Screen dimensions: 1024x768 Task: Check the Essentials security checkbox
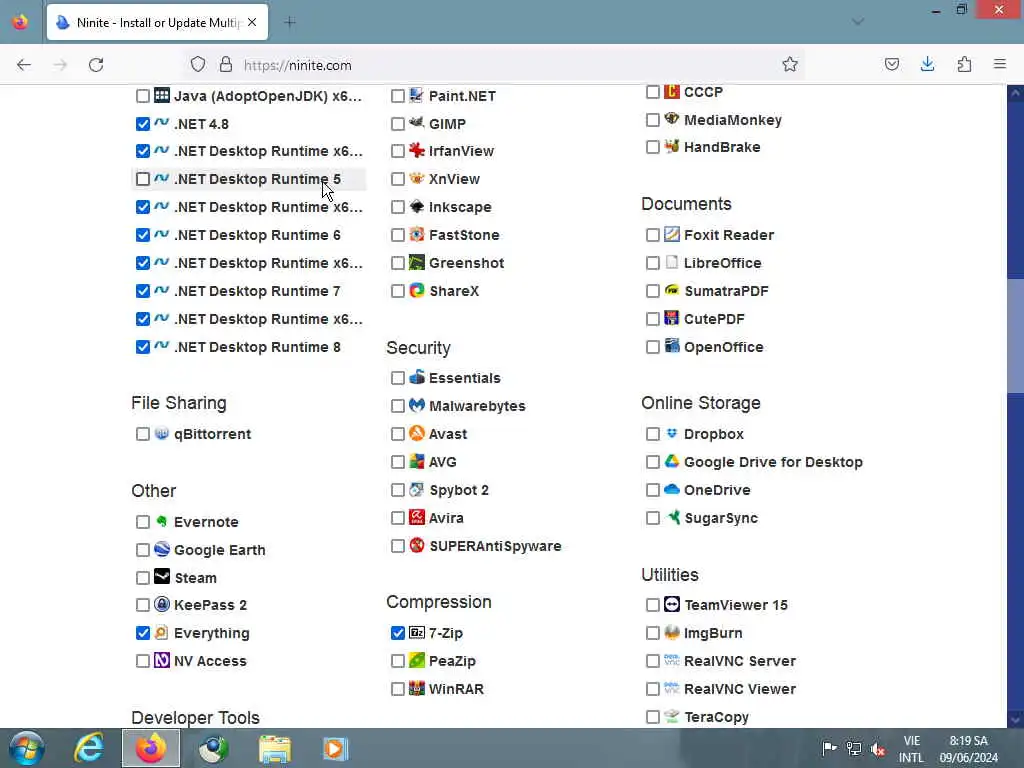(x=398, y=378)
